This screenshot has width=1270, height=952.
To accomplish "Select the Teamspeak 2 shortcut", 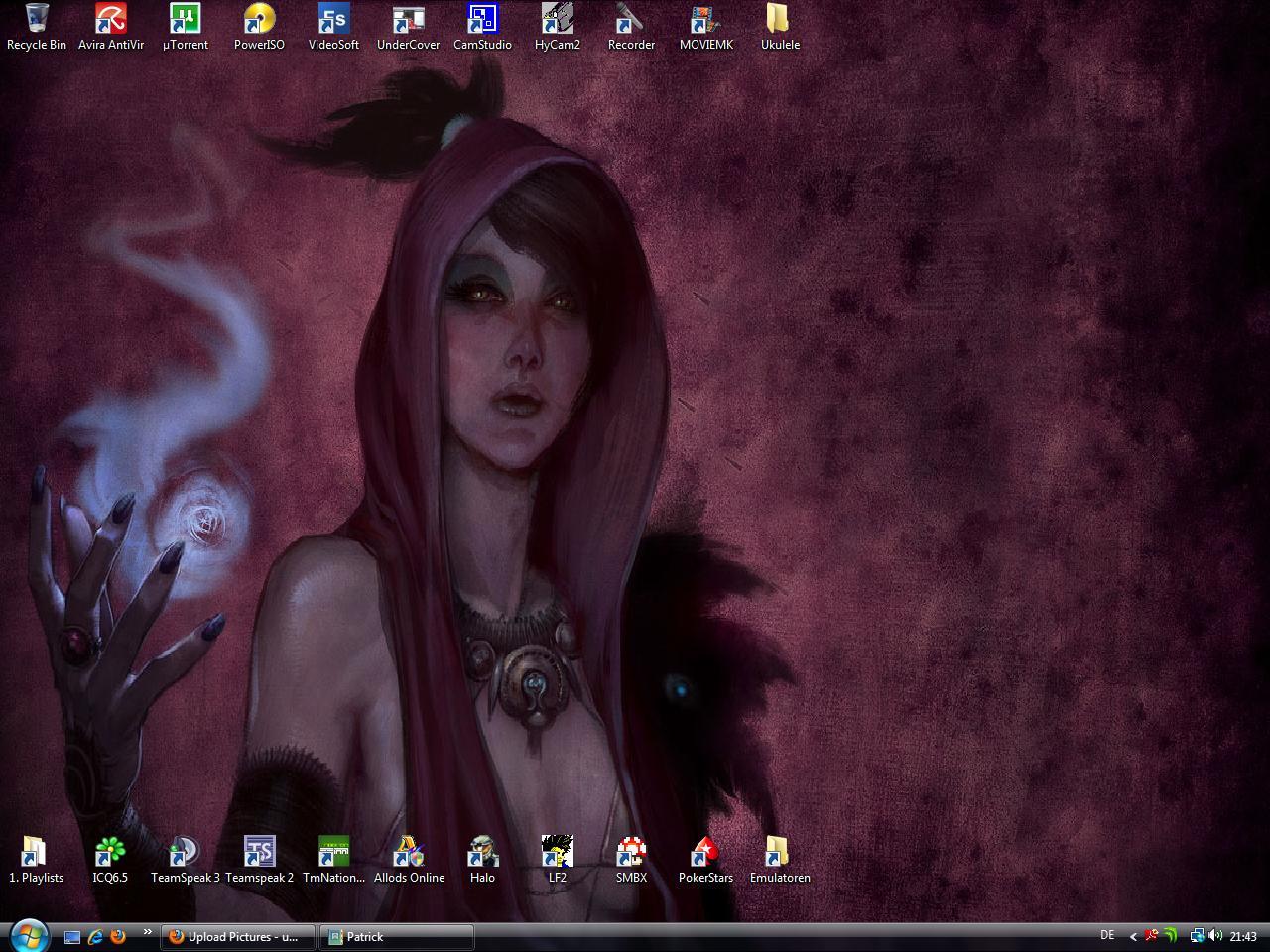I will (x=260, y=860).
